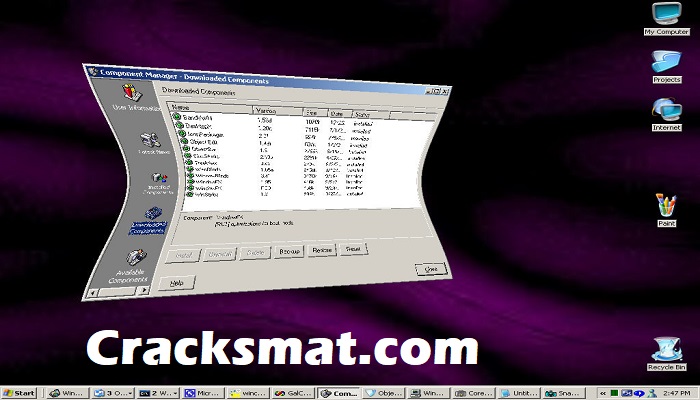700x400 pixels.
Task: Sort the list by the Version column header
Action: (278, 110)
